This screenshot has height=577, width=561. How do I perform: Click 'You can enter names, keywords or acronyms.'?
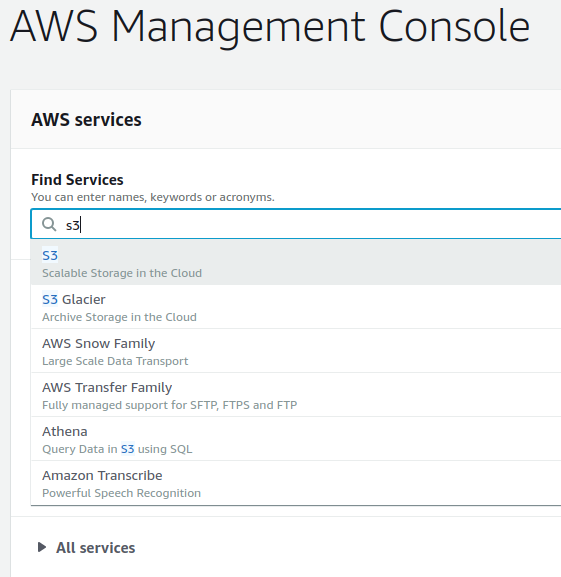coord(153,197)
